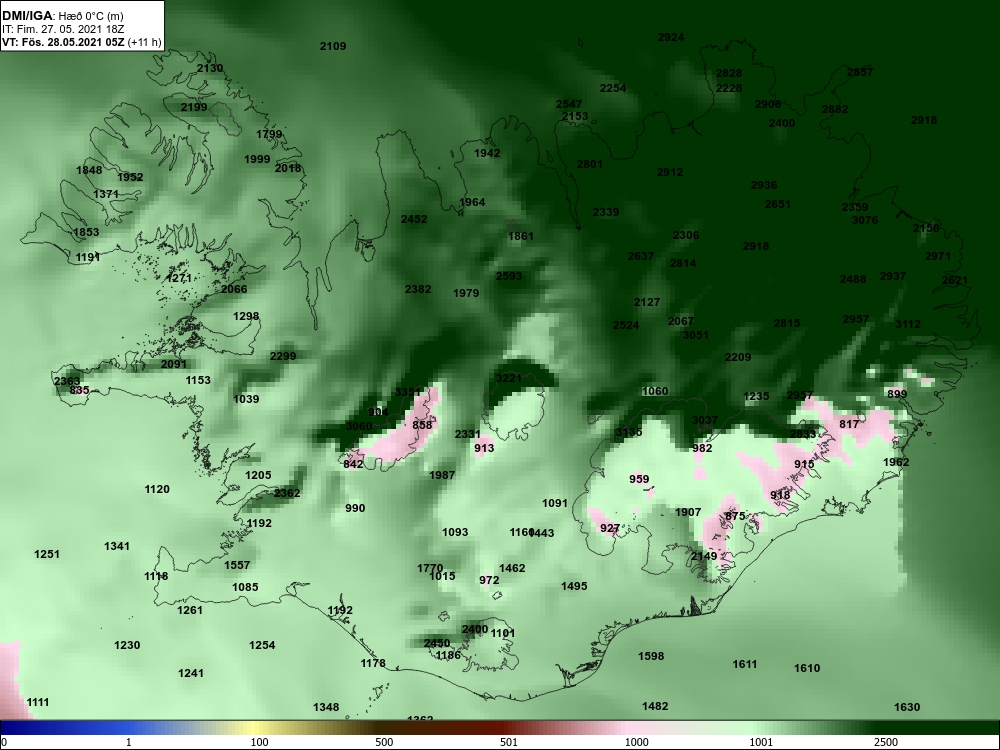Select the 990 value label
This screenshot has width=1000, height=750.
(x=355, y=508)
